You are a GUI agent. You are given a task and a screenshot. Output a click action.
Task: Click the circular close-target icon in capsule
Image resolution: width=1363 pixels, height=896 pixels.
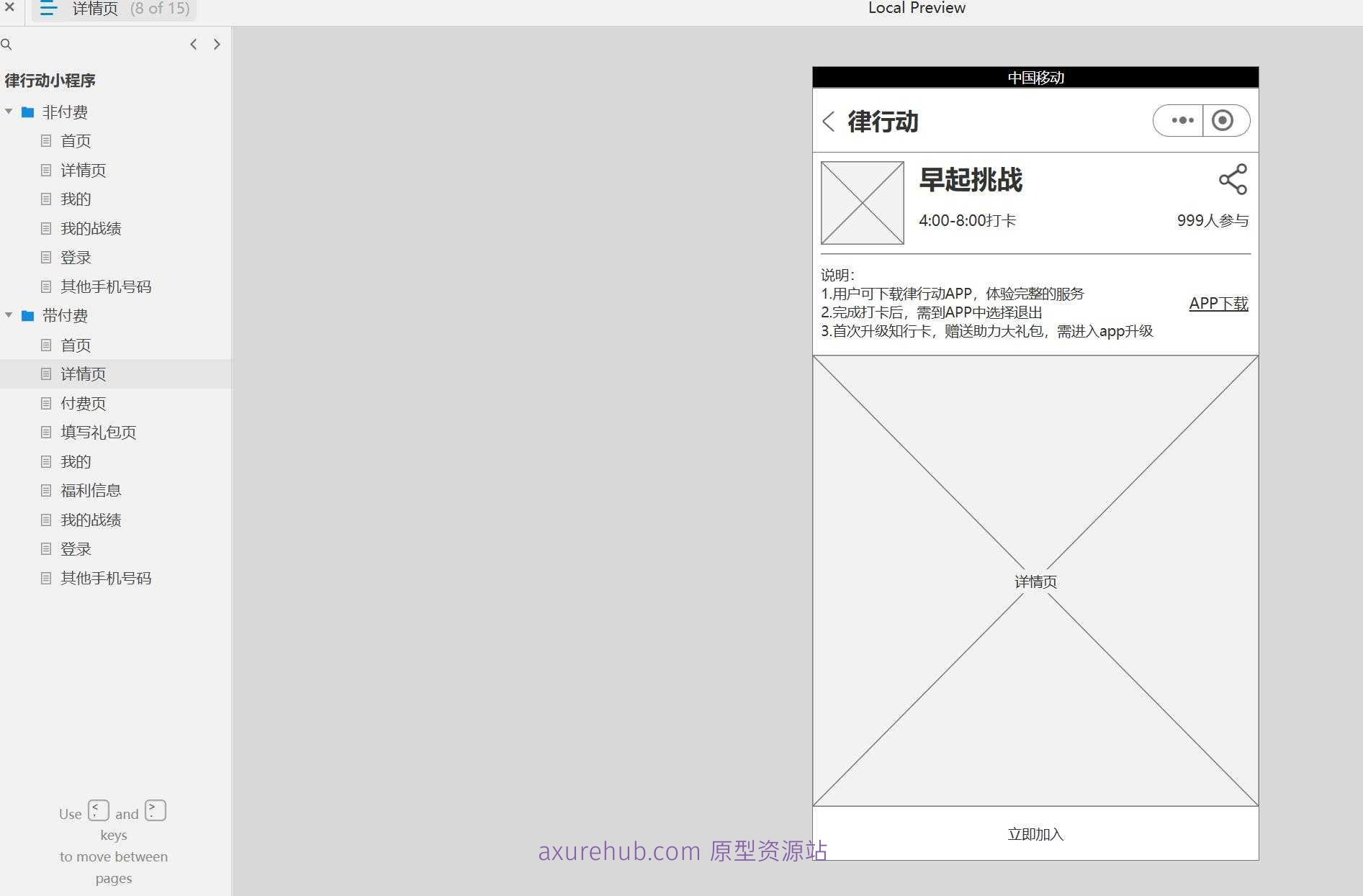pyautogui.click(x=1223, y=120)
